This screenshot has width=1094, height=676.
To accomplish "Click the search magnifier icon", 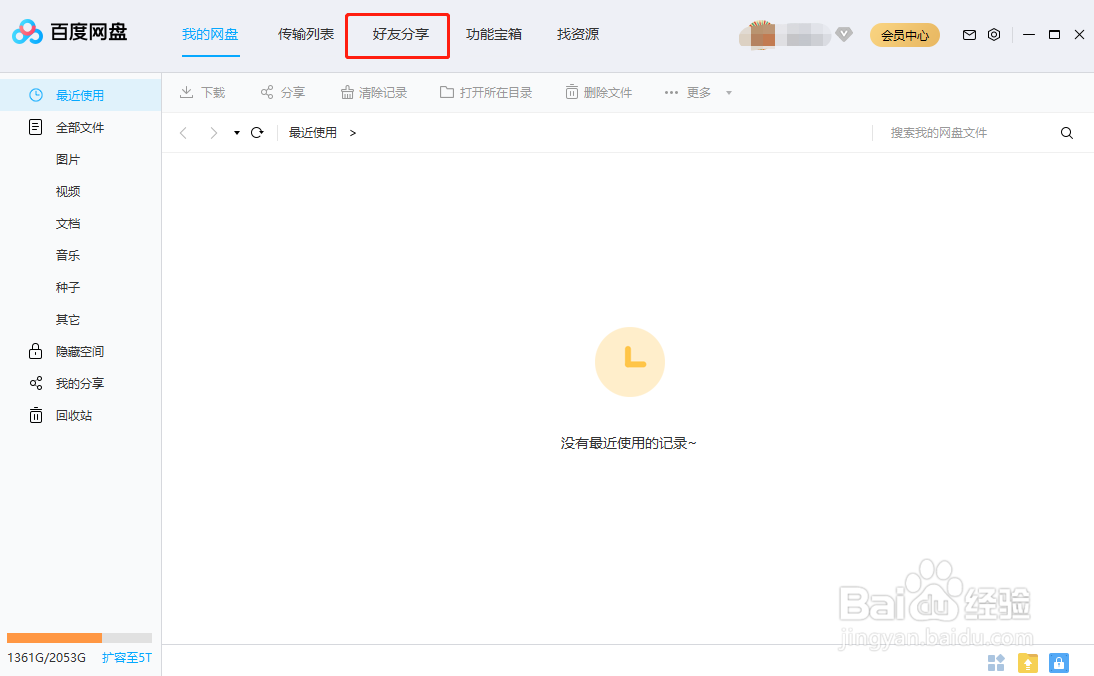I will pos(1066,132).
